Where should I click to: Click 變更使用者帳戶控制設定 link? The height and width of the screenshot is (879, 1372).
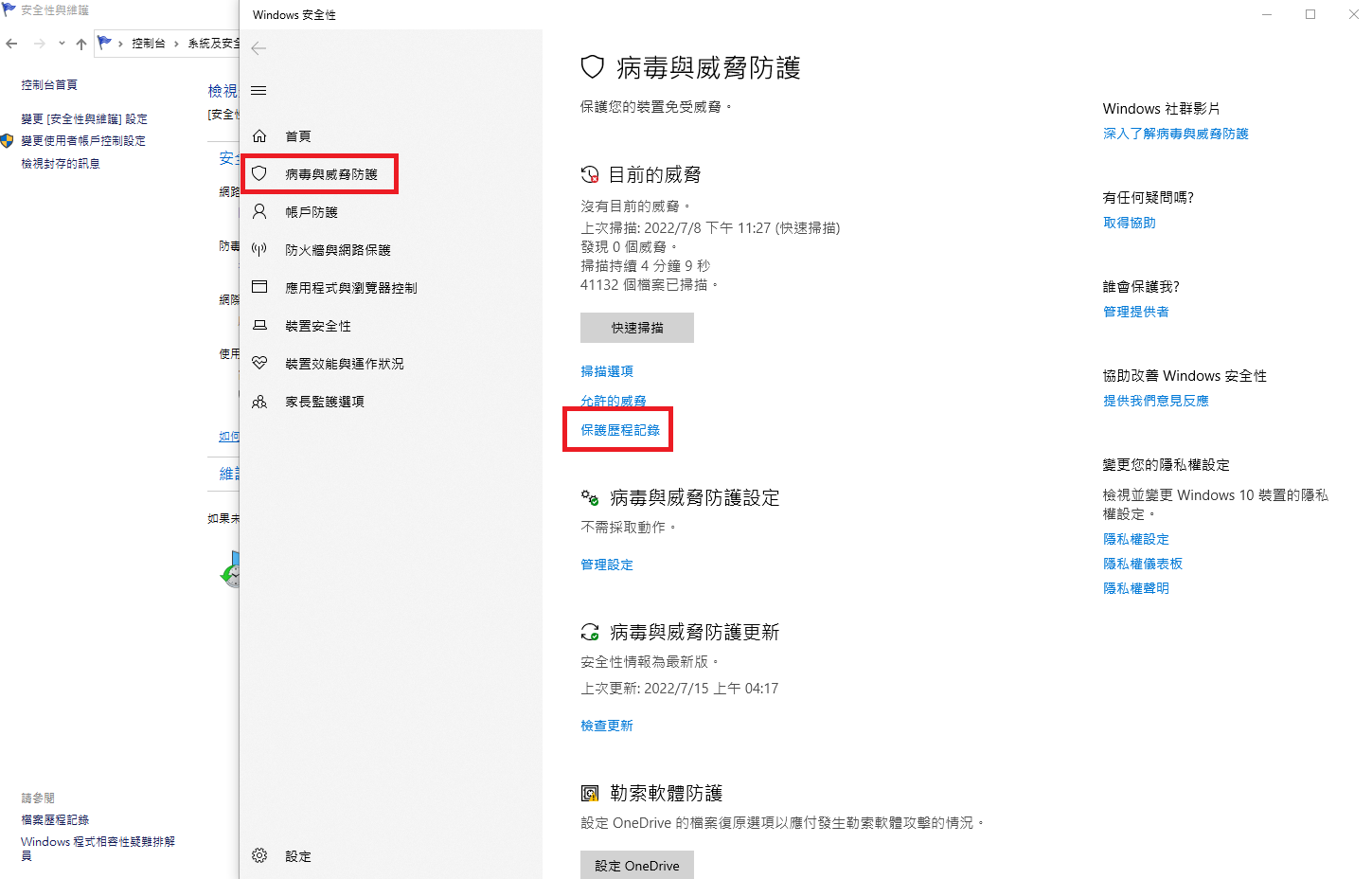click(x=83, y=141)
